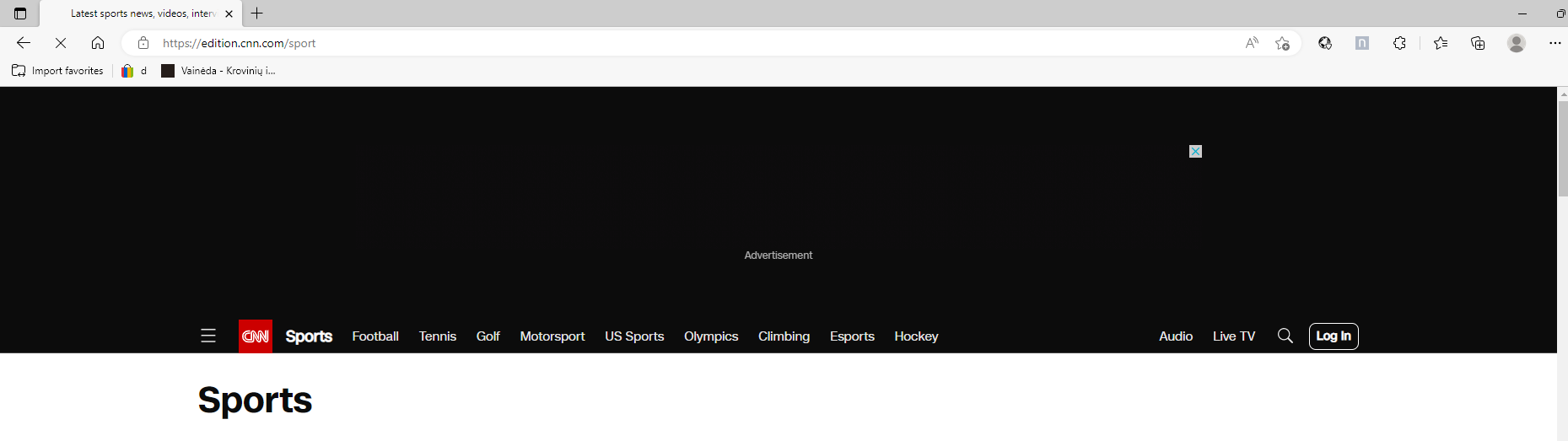Select the Esports section
1568x441 pixels.
(852, 336)
